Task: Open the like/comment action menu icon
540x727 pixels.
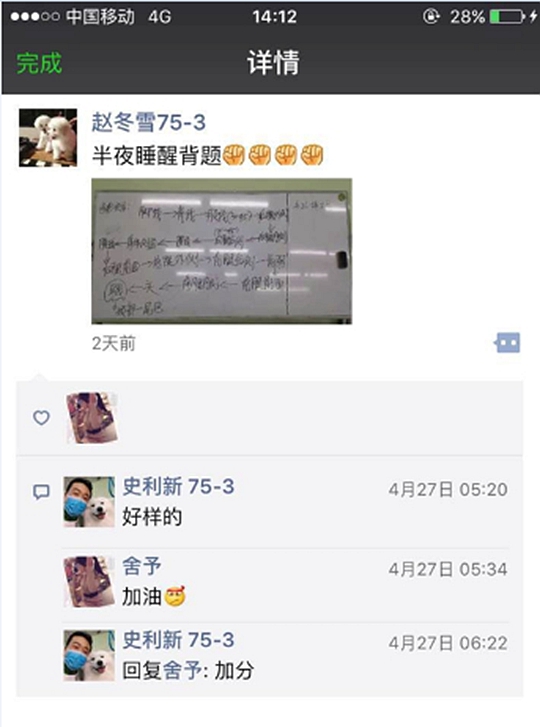Action: tap(507, 343)
